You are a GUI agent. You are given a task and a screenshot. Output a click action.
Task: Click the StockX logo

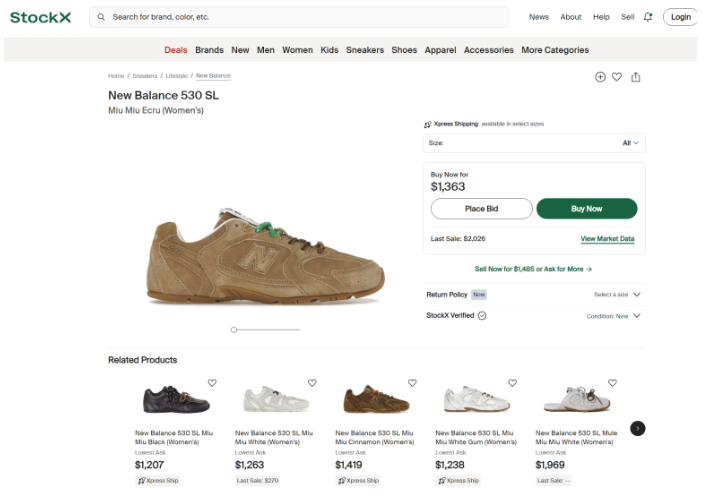tap(39, 17)
